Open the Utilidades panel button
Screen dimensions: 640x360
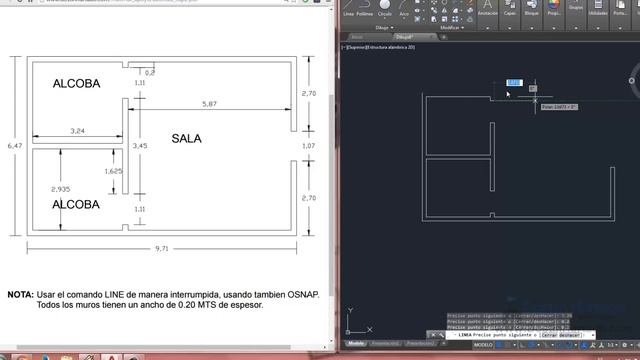[598, 8]
